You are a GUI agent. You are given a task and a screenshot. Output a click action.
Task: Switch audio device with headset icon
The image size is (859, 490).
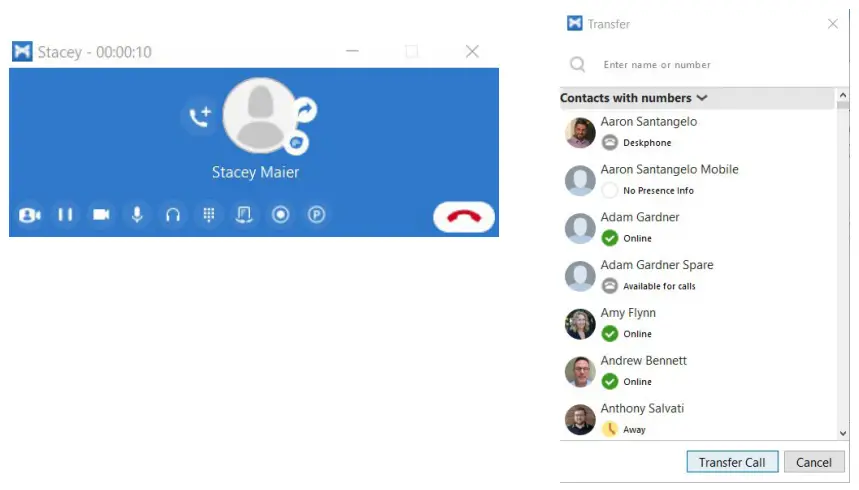[173, 215]
